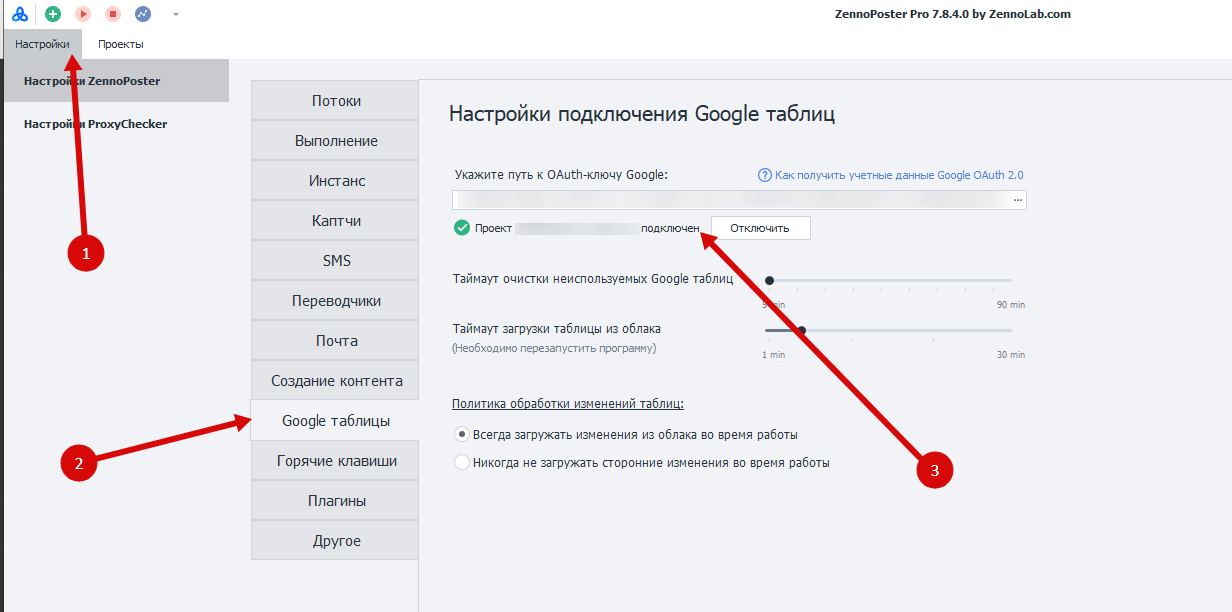Open the Каптчи settings tab

(335, 221)
